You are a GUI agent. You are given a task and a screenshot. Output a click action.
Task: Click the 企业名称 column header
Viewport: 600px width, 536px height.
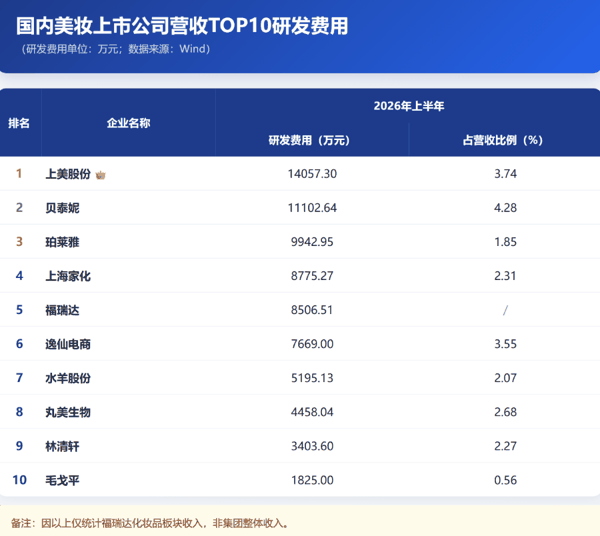[128, 123]
